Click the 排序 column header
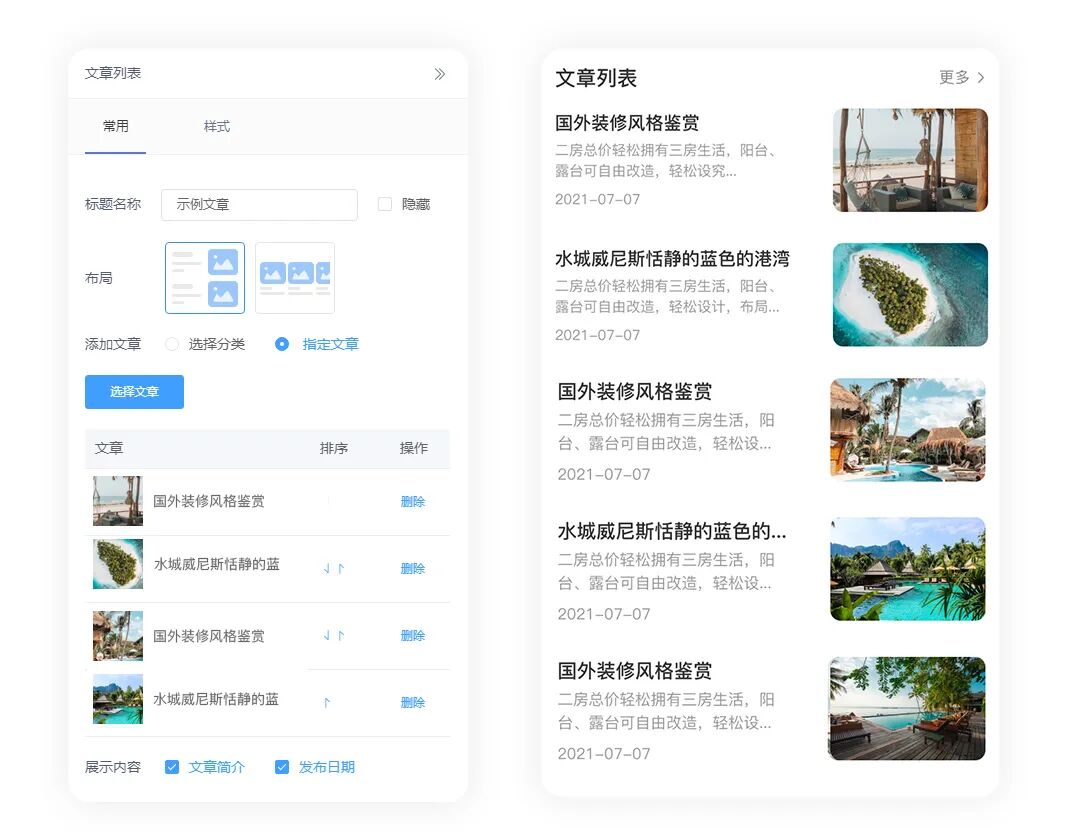This screenshot has height=840, width=1067. click(x=333, y=449)
